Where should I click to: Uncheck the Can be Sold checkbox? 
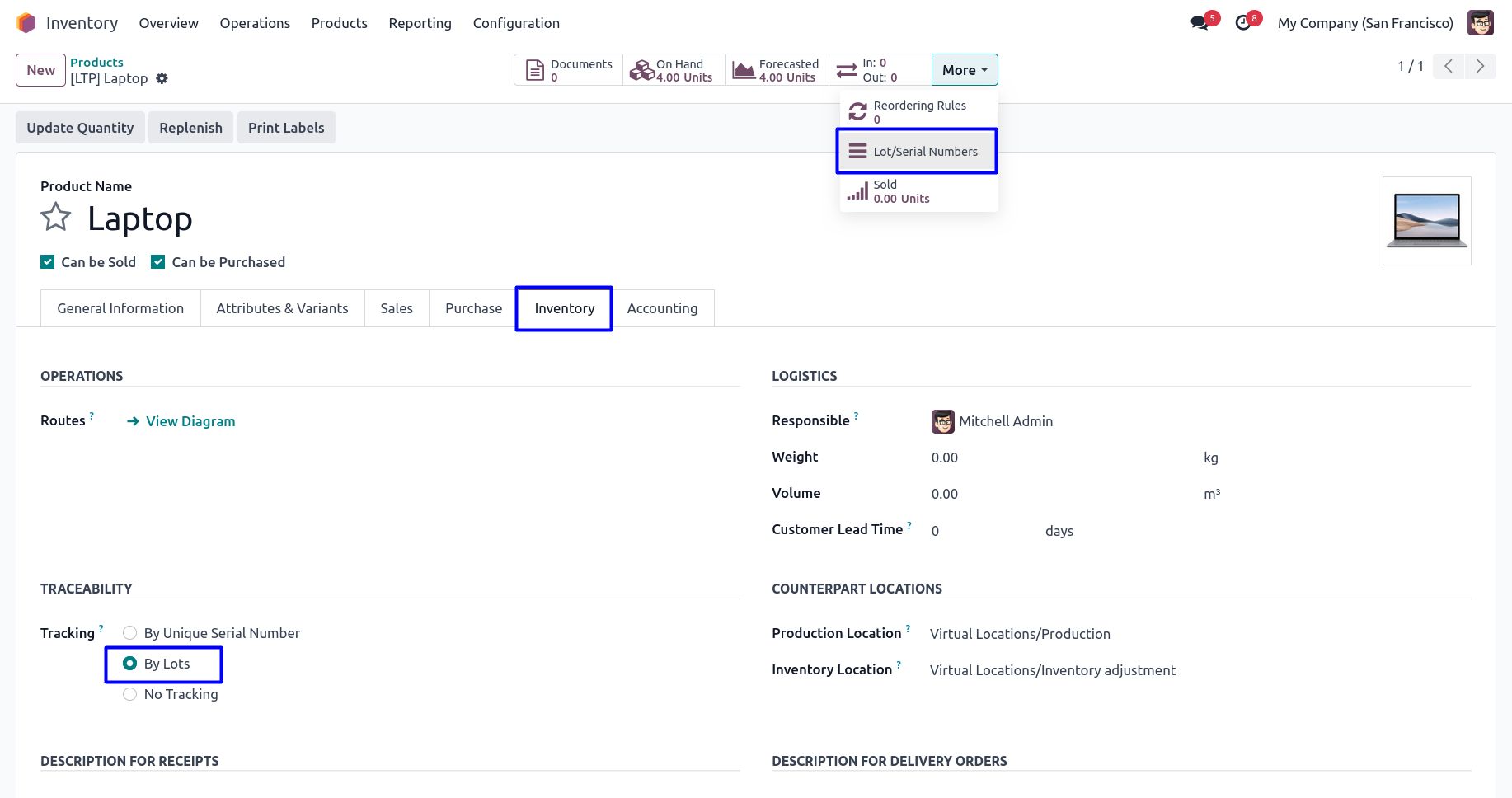pyautogui.click(x=48, y=262)
